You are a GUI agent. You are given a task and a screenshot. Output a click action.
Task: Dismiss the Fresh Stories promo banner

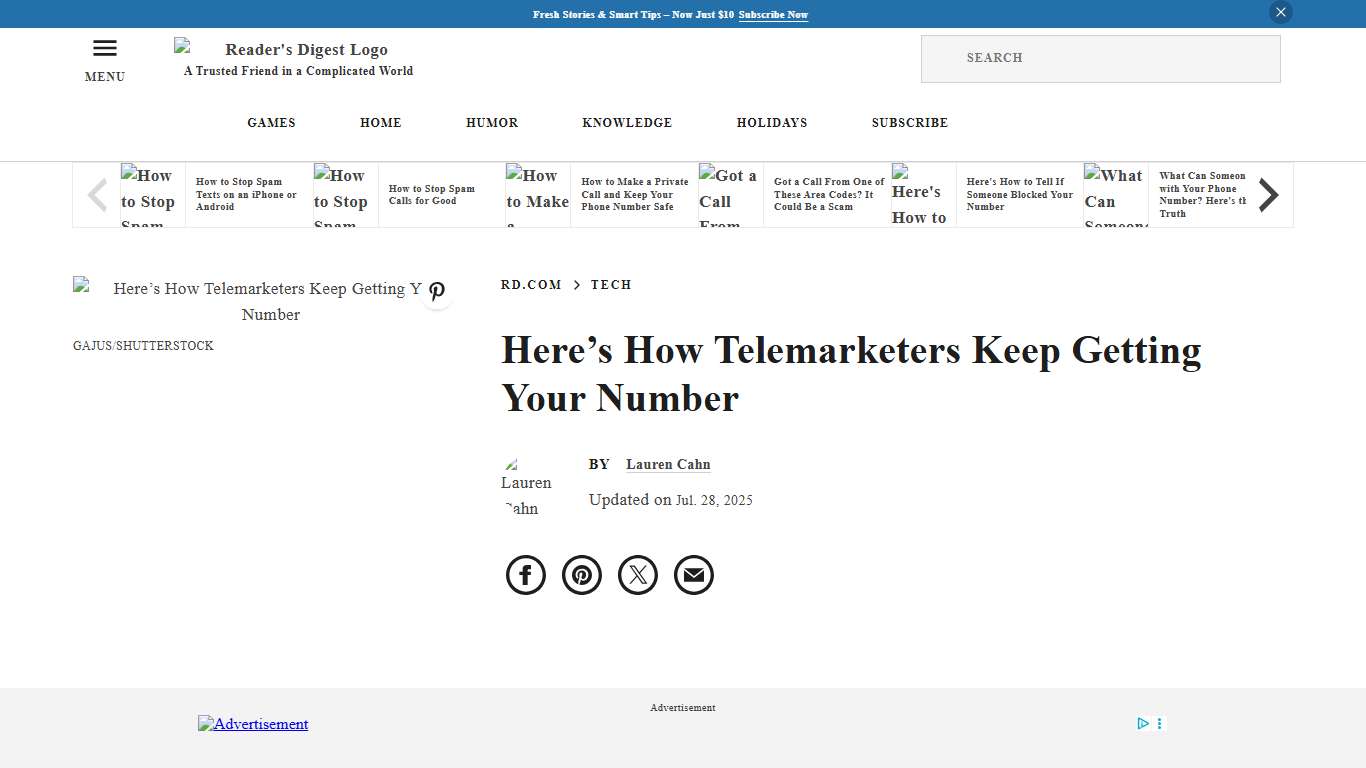pyautogui.click(x=1280, y=12)
